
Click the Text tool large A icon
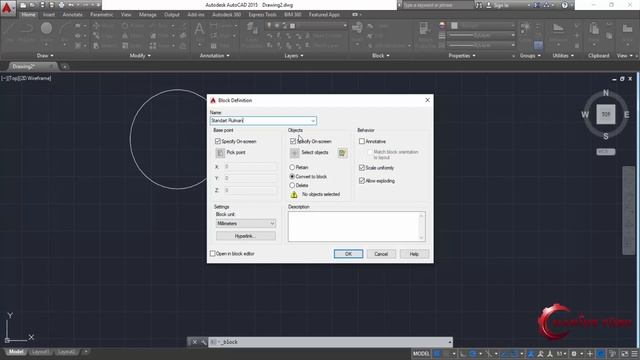pos(199,29)
